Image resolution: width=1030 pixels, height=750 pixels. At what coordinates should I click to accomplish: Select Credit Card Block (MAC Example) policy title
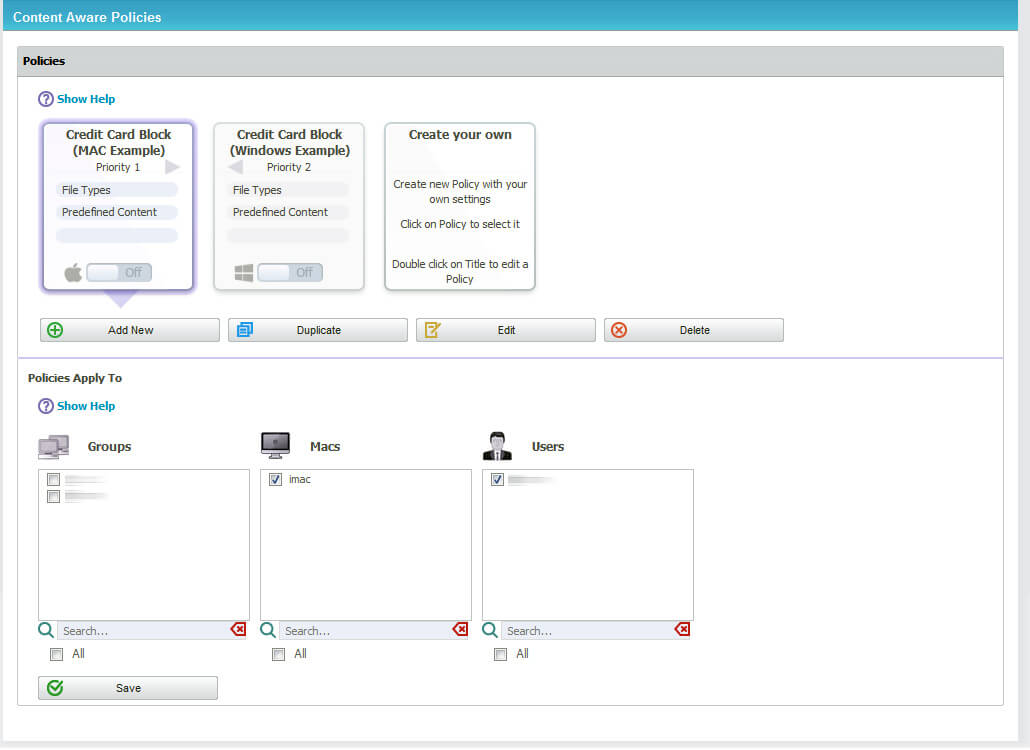point(118,143)
